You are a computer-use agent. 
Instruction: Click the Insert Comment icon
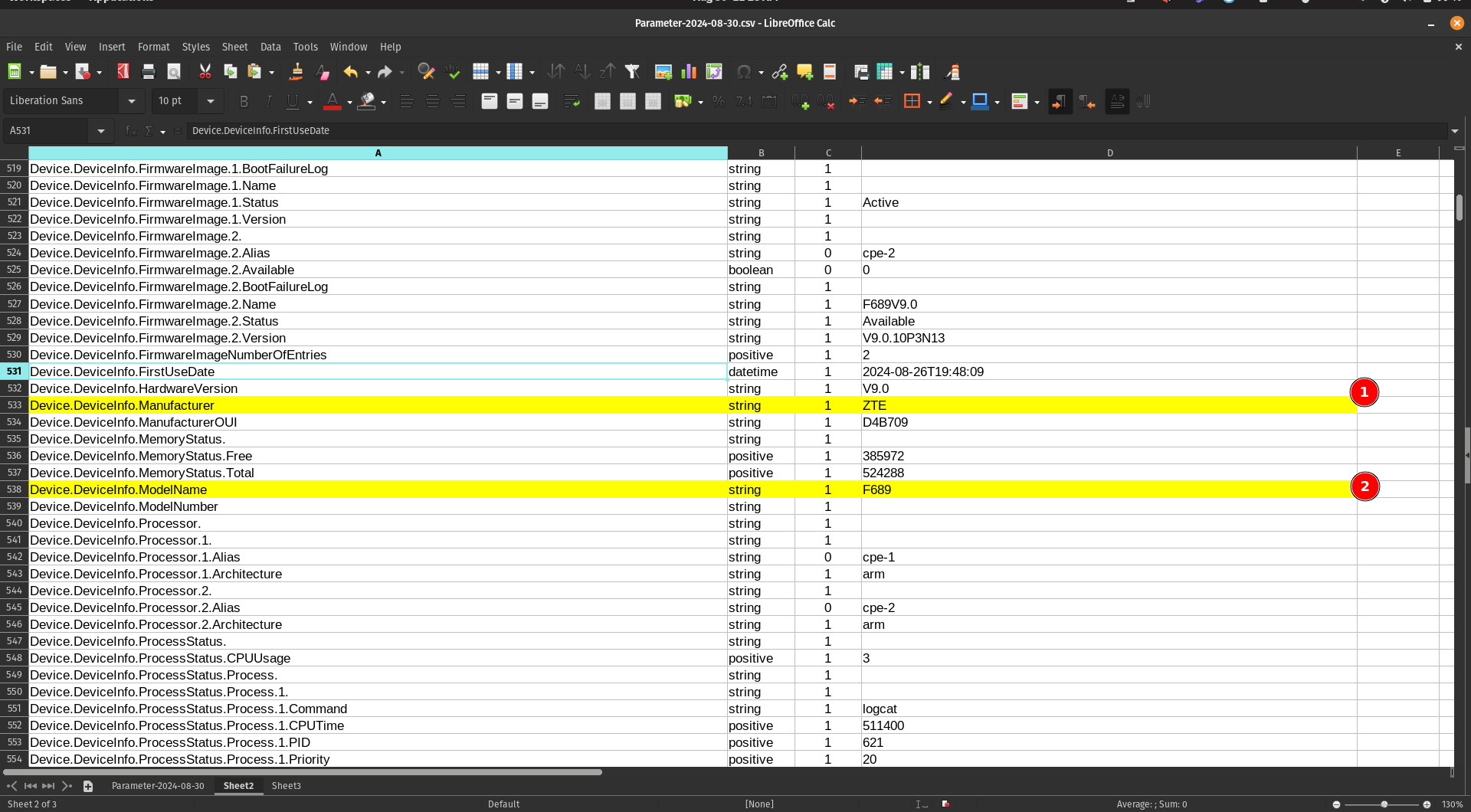tap(804, 72)
